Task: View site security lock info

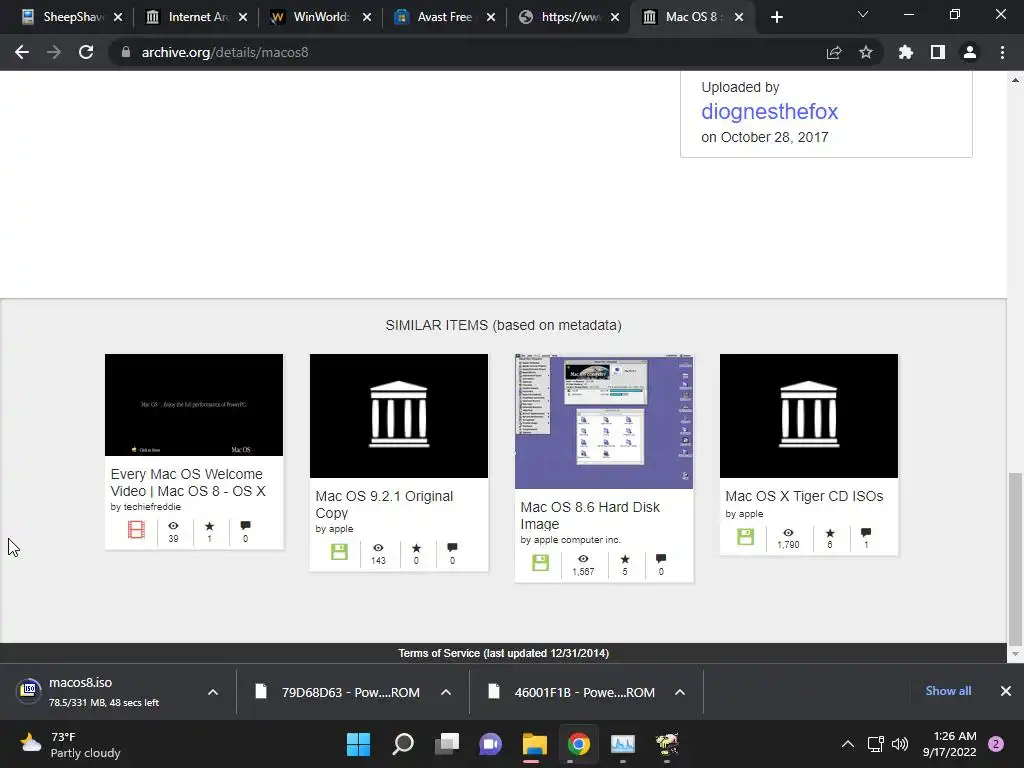Action: tap(126, 52)
